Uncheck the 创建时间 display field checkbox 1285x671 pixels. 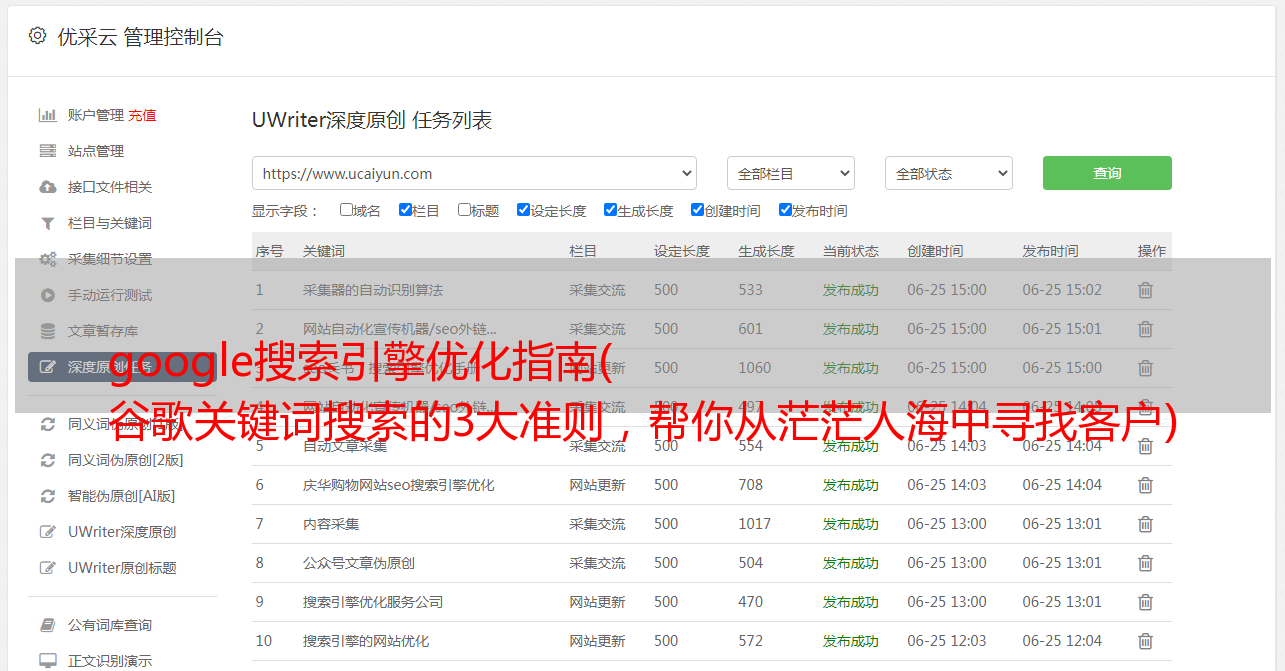coord(697,210)
